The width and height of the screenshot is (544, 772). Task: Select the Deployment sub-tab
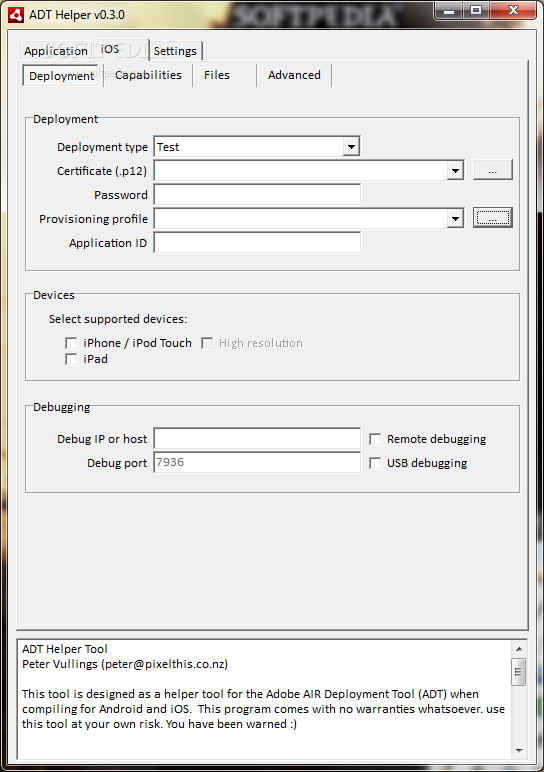[62, 76]
